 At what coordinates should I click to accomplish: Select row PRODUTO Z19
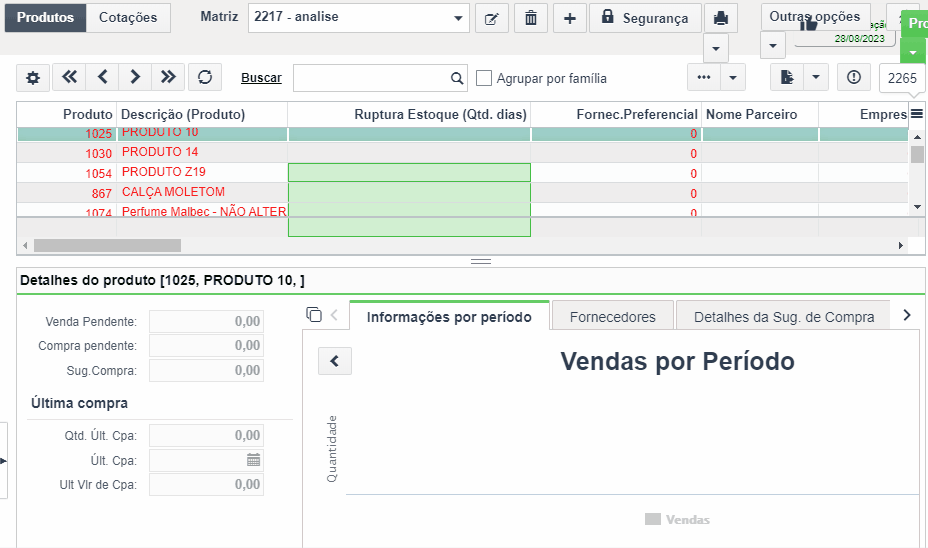463,173
